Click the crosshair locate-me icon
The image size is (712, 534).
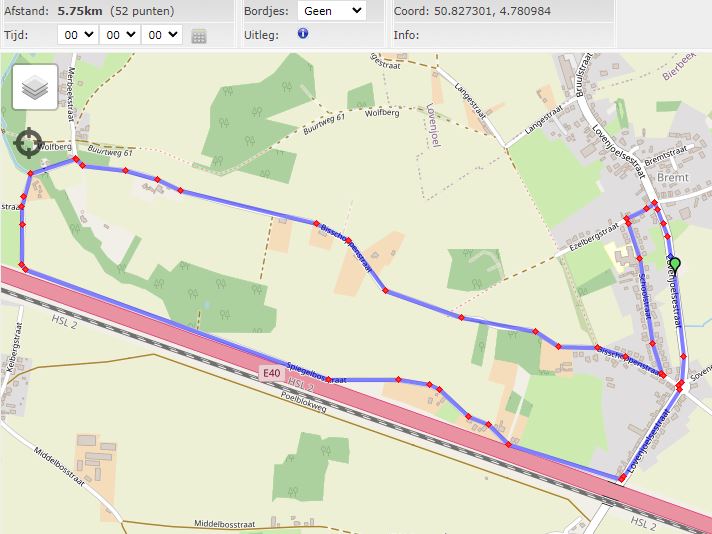pyautogui.click(x=29, y=143)
